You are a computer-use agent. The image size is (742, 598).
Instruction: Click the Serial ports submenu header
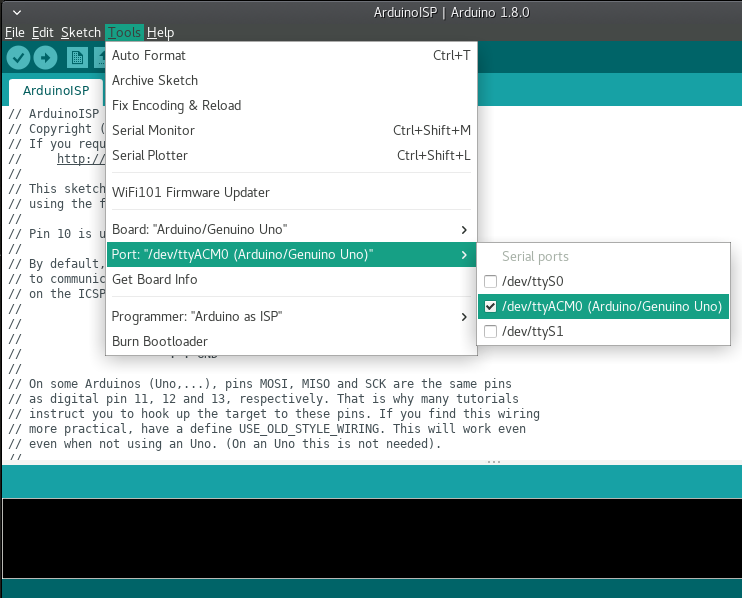(535, 256)
